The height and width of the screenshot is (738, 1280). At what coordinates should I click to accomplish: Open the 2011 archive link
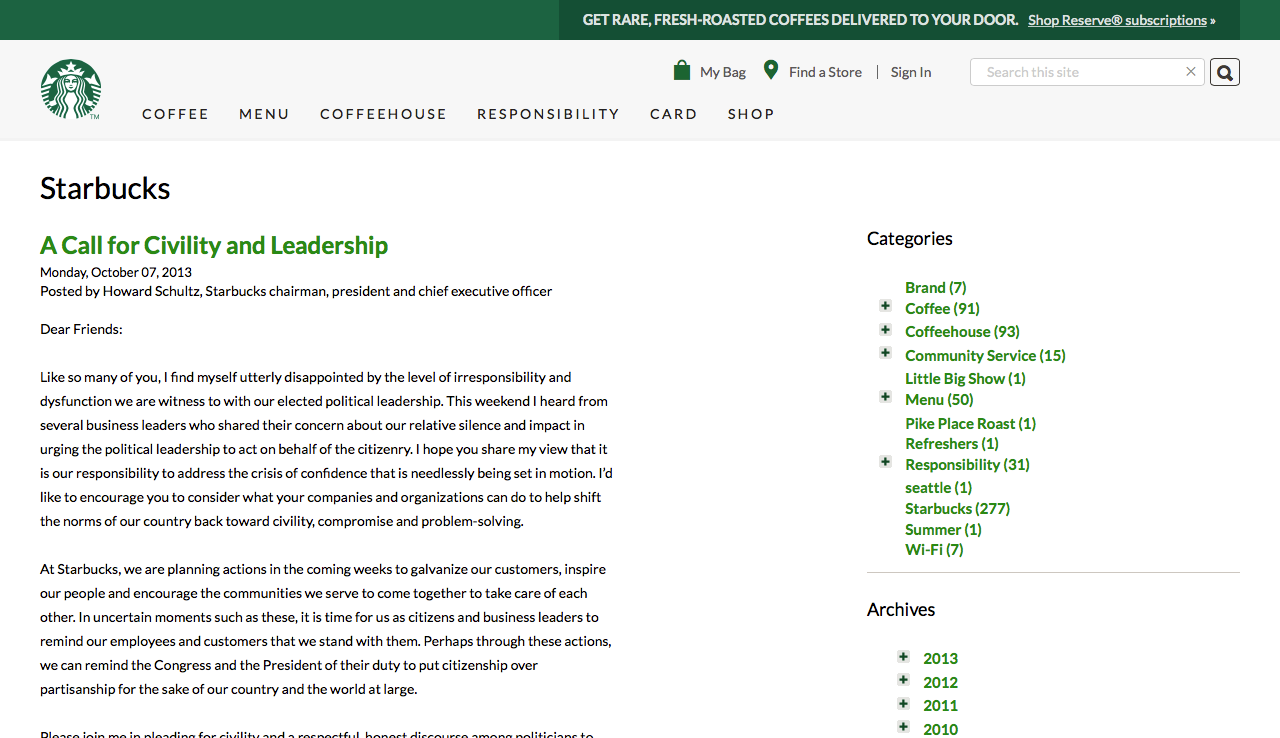tap(940, 706)
